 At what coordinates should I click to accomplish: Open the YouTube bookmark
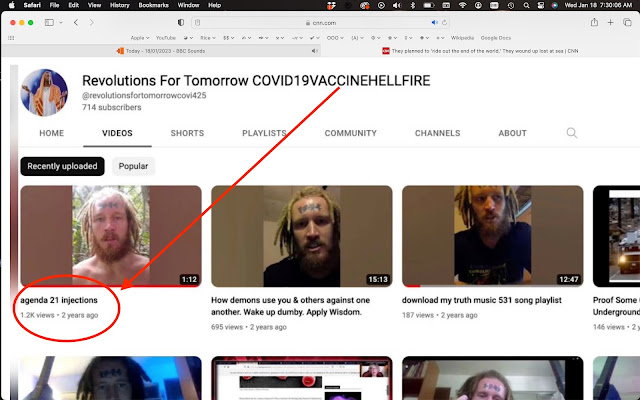165,38
